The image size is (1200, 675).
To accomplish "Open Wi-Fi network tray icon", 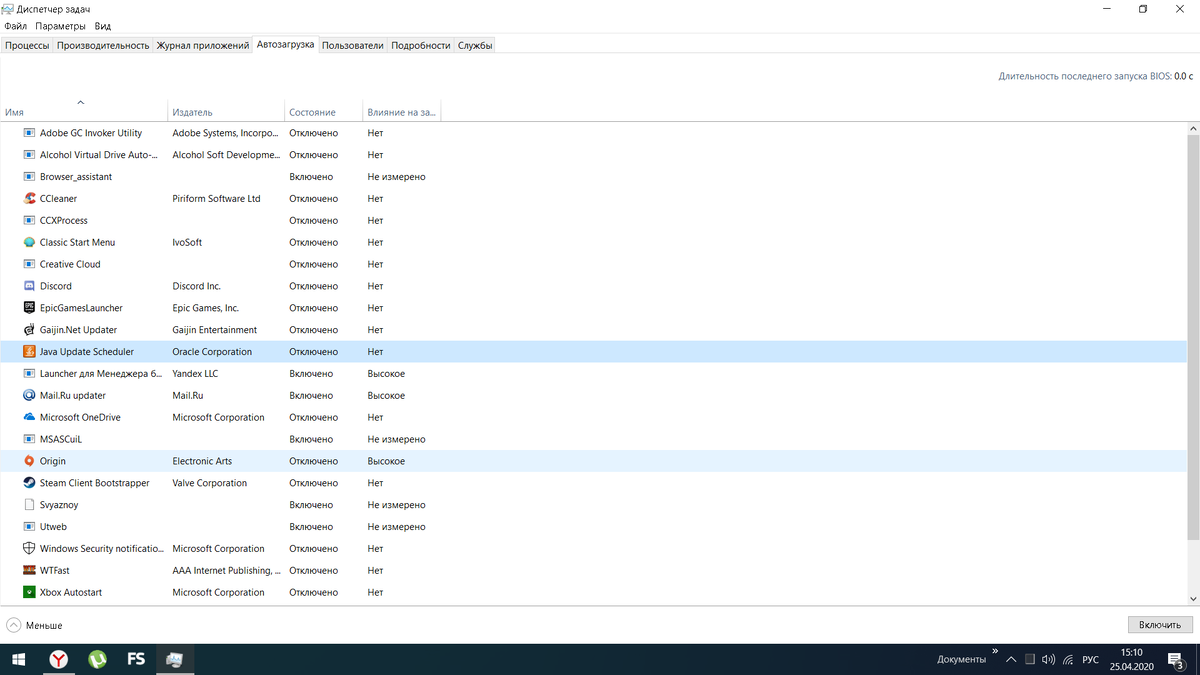I will point(1068,660).
